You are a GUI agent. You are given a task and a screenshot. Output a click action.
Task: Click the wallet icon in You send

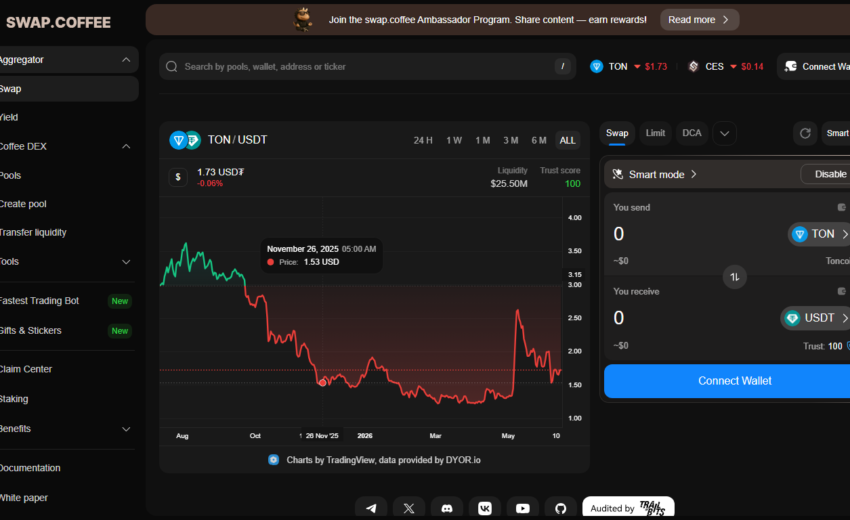pos(841,207)
